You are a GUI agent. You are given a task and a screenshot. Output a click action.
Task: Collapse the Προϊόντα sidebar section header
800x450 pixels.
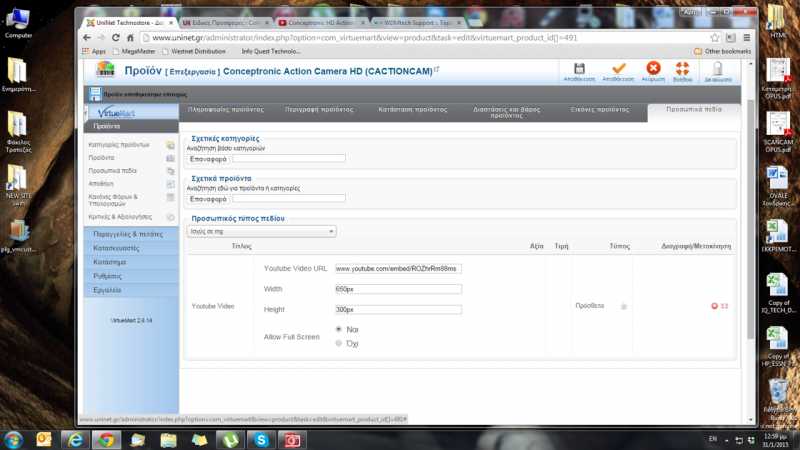pyautogui.click(x=131, y=126)
